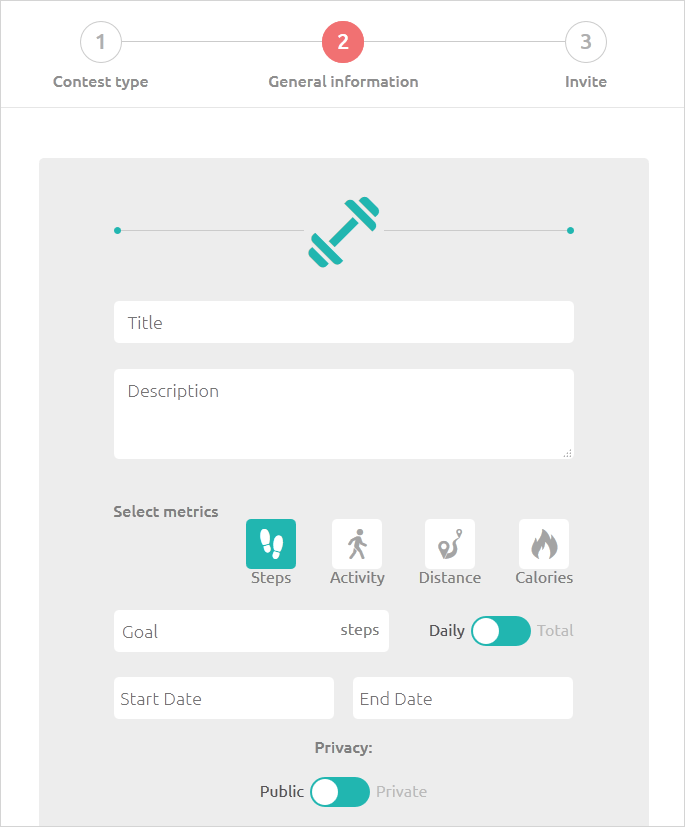Screen dimensions: 685x827
Task: Select the Steps metric icon
Action: [x=271, y=544]
